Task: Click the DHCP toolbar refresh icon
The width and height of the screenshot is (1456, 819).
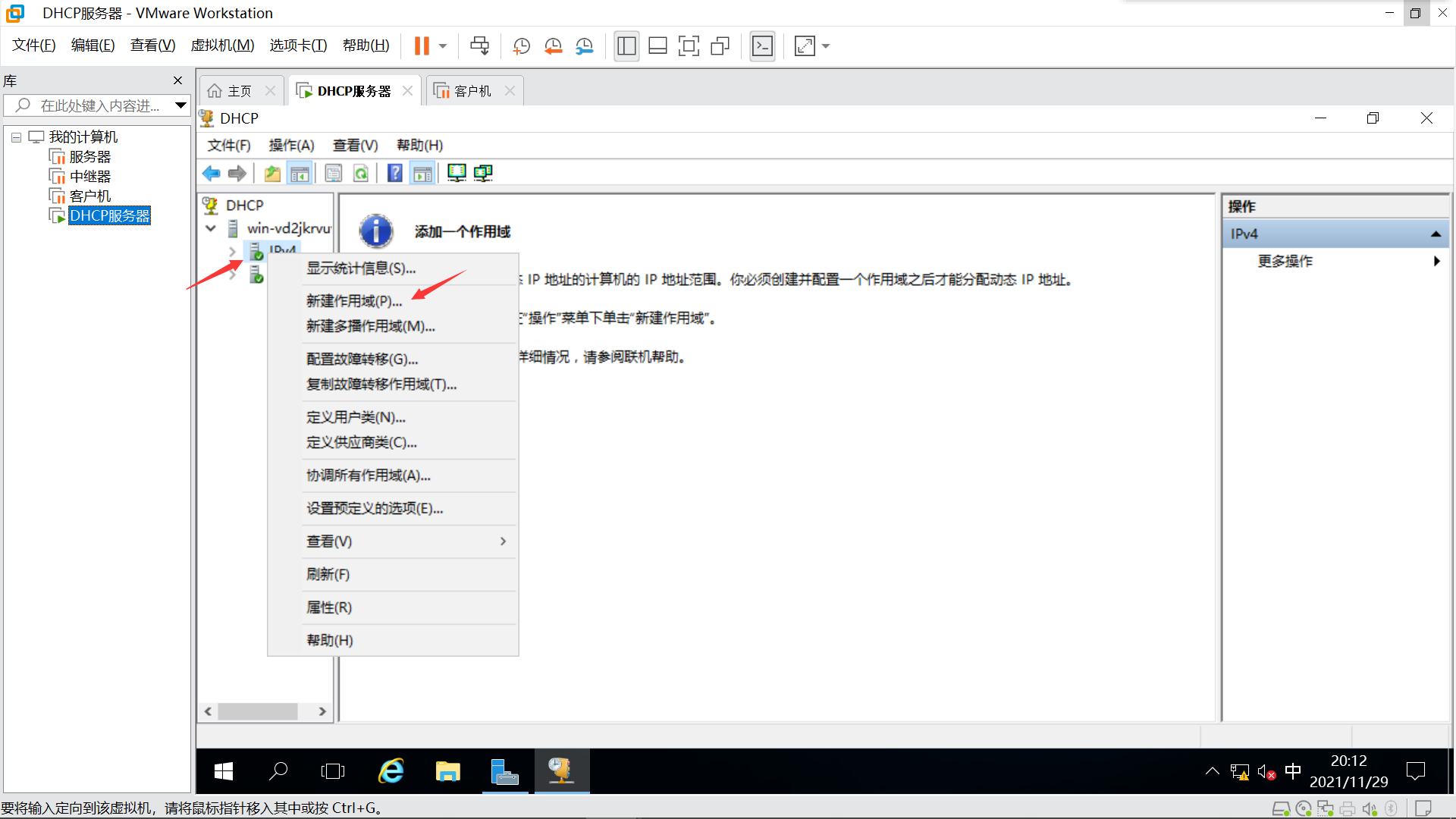Action: (x=361, y=174)
